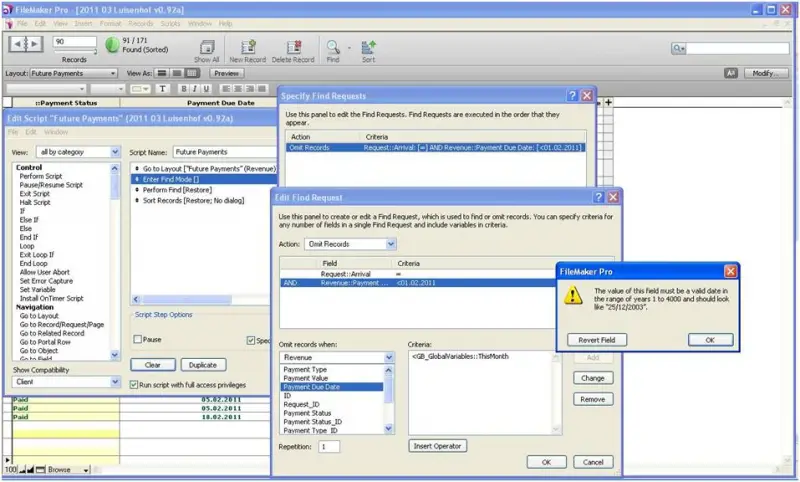Open the Records menu
Screen dimensions: 800x482
(141, 23)
